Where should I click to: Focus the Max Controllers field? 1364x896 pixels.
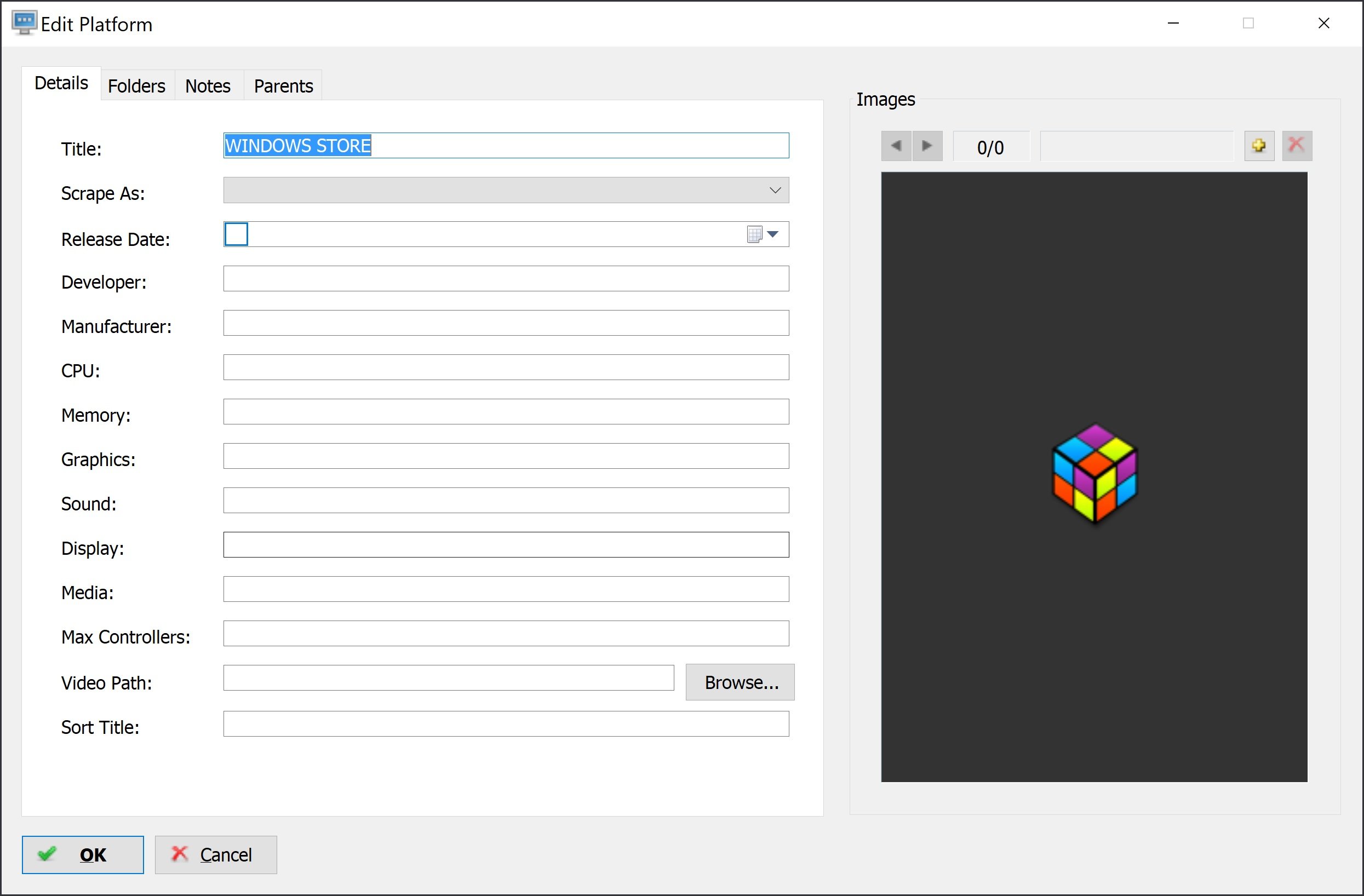(506, 634)
